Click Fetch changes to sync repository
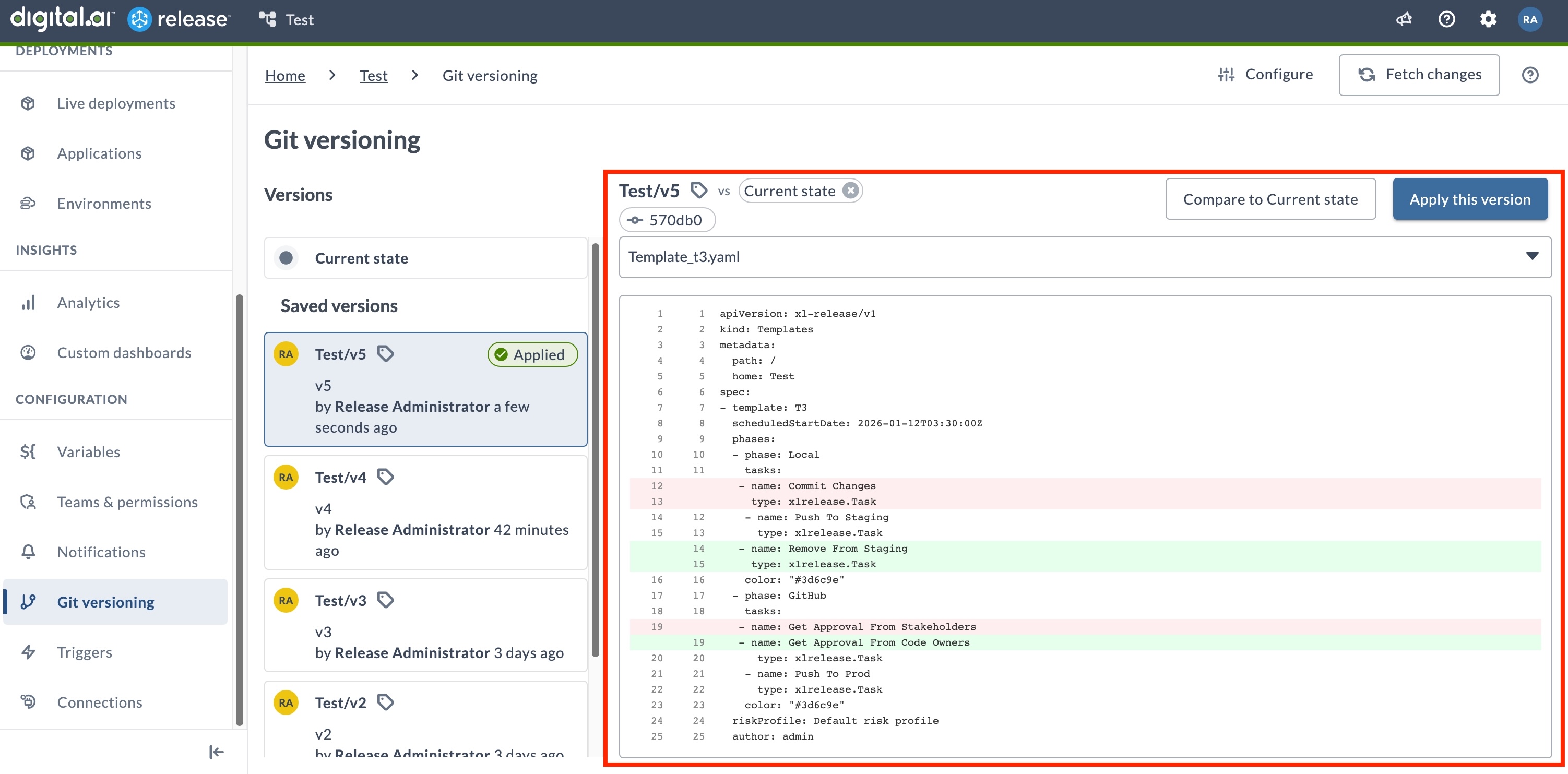Screen dimensions: 1568x774 pyautogui.click(x=1419, y=74)
